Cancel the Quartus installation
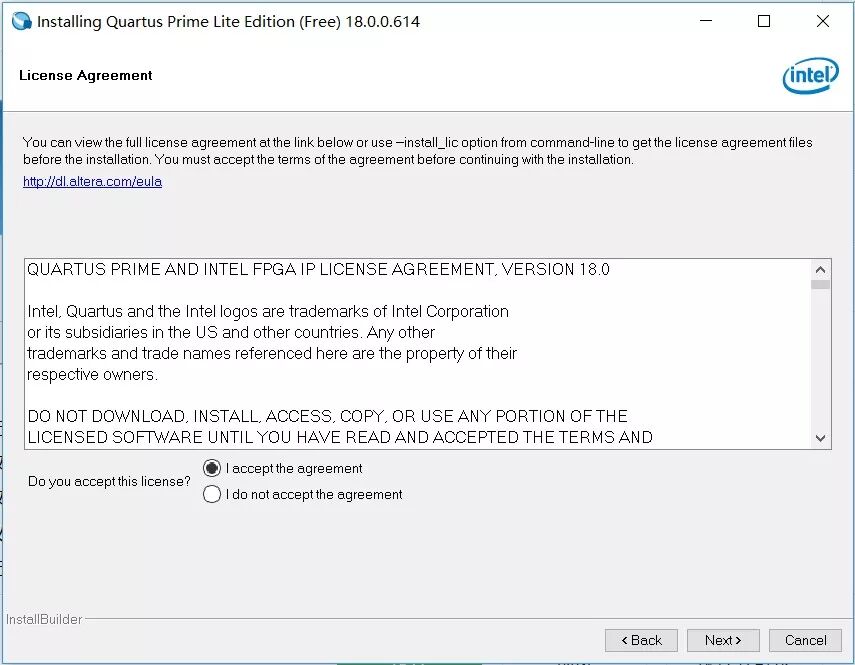The image size is (855, 665). click(805, 640)
